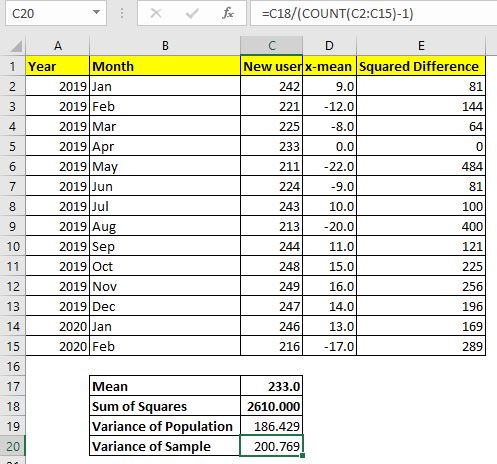Select column C header
497x464 pixels.
[x=271, y=46]
